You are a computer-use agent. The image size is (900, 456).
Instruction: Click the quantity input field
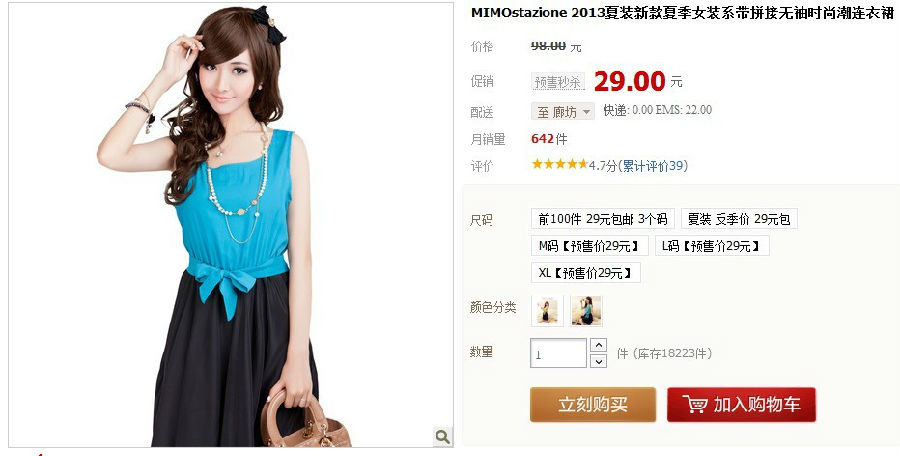click(558, 353)
